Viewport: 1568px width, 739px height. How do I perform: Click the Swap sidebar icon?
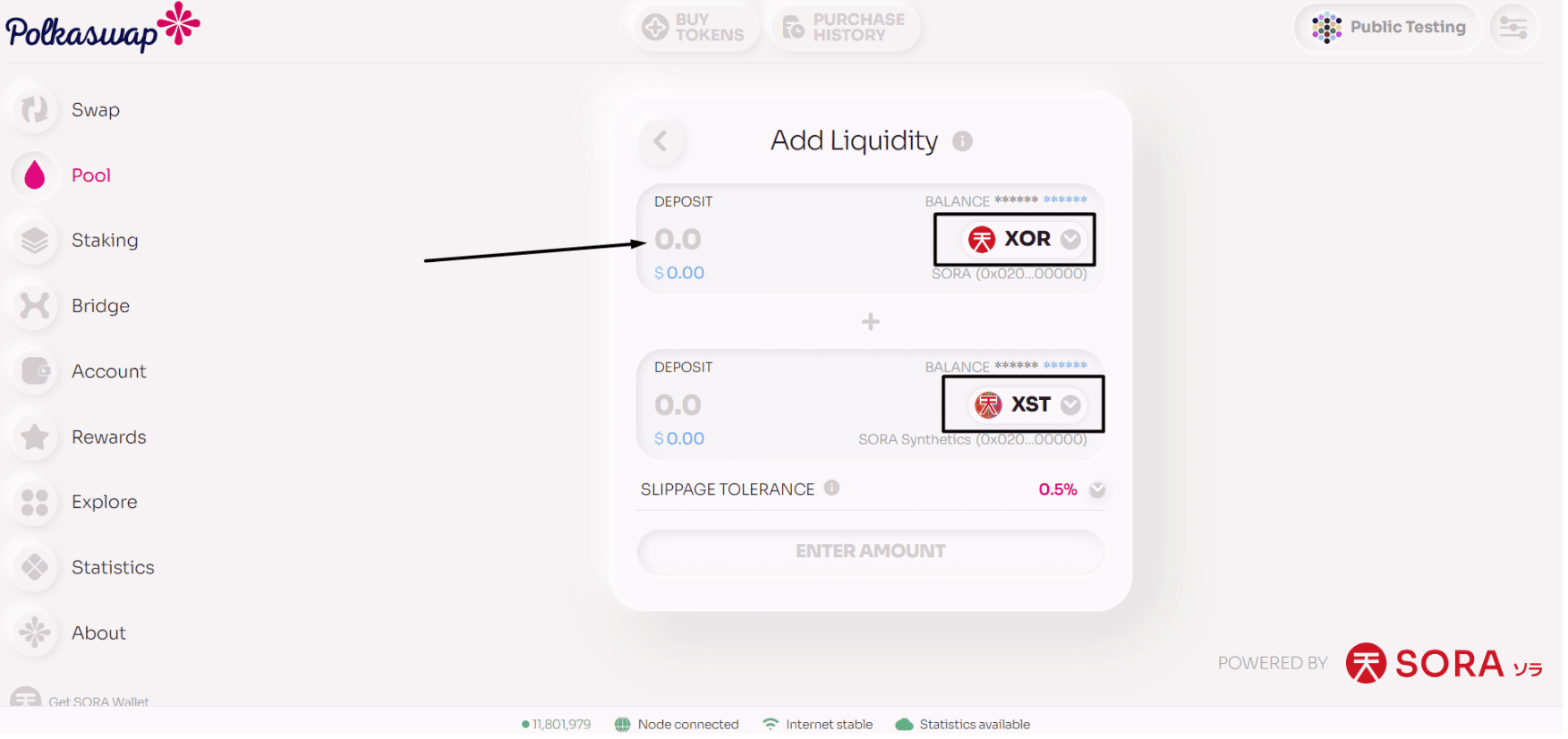pyautogui.click(x=35, y=110)
